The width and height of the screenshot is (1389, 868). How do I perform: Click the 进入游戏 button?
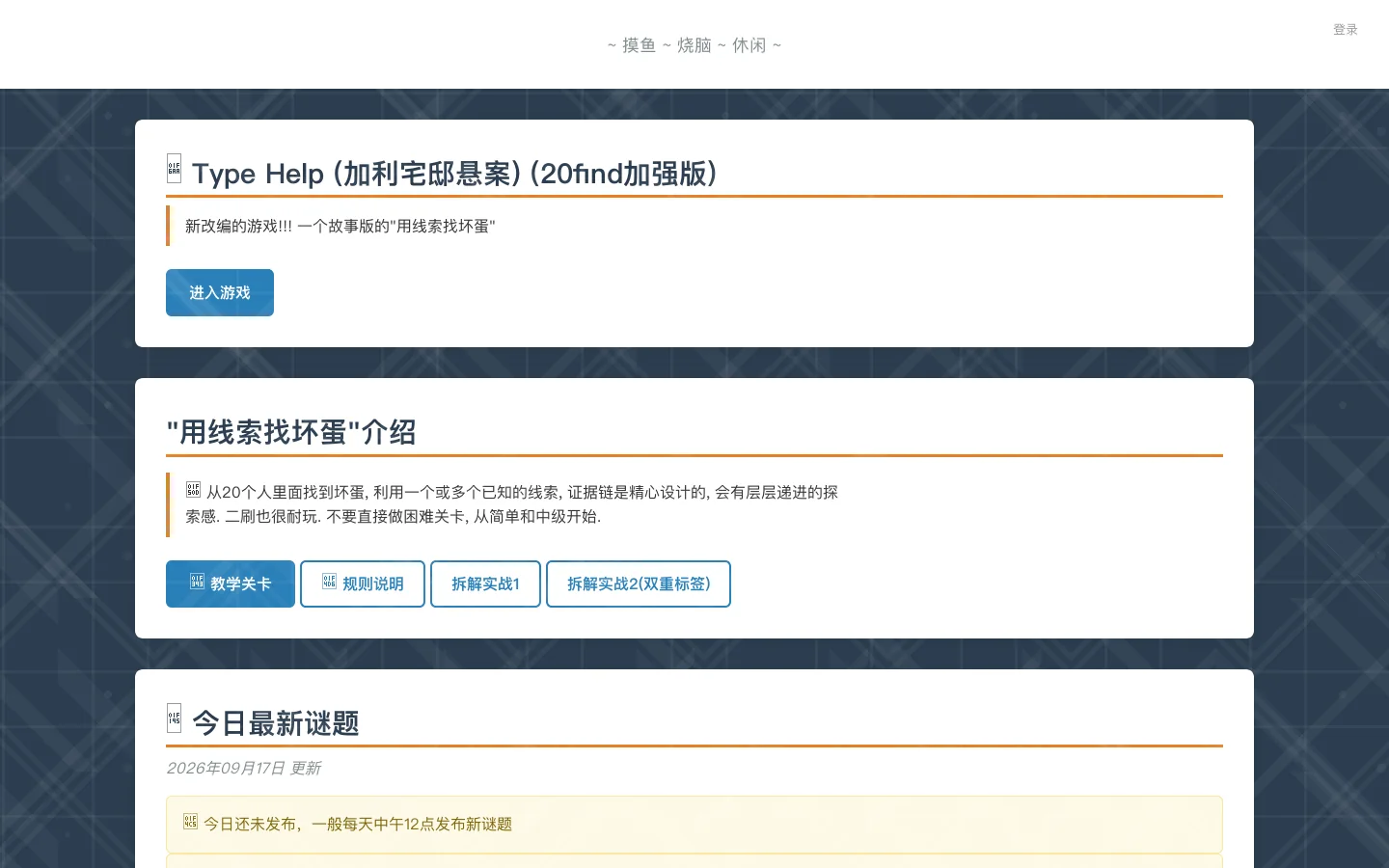pos(220,292)
